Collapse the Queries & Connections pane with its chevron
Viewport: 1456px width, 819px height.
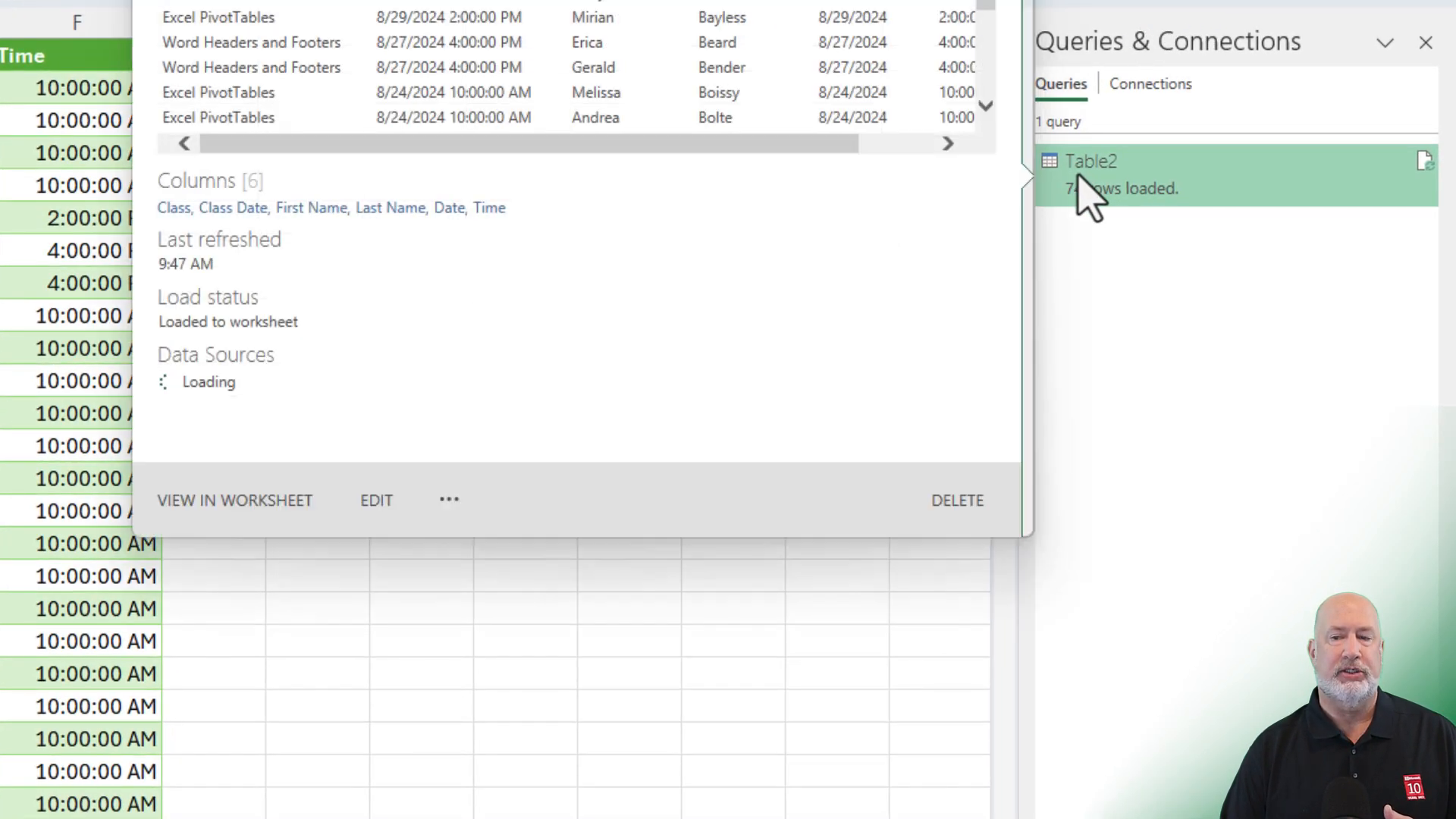1385,42
